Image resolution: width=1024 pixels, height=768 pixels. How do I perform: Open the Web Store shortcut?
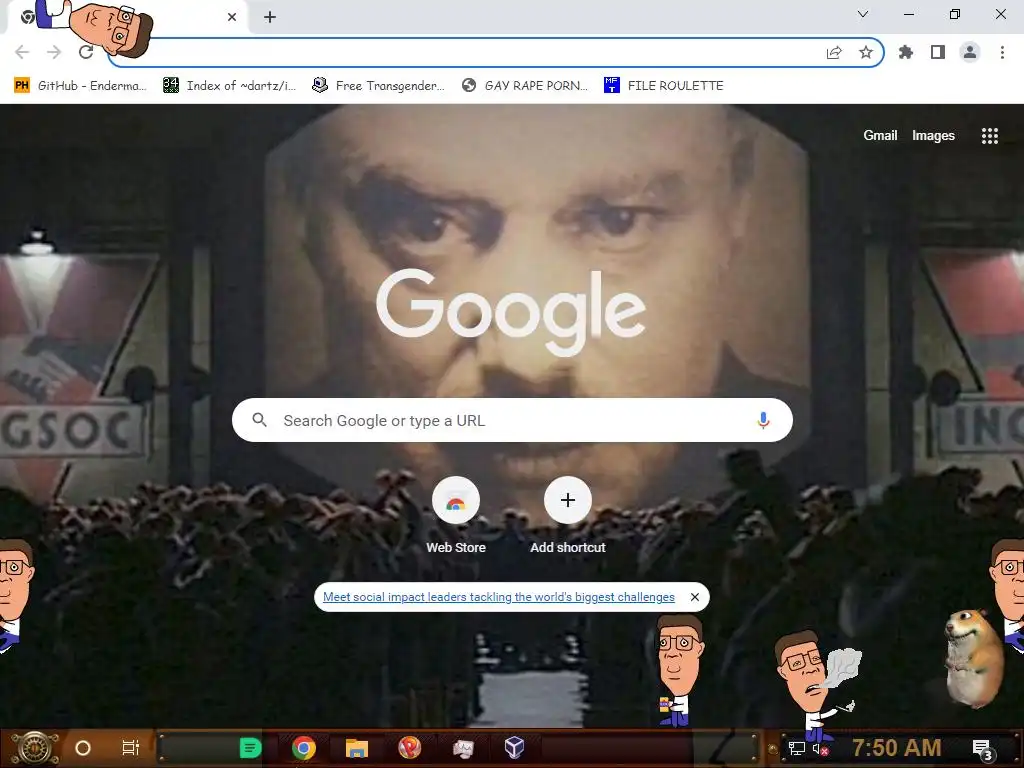(x=456, y=516)
